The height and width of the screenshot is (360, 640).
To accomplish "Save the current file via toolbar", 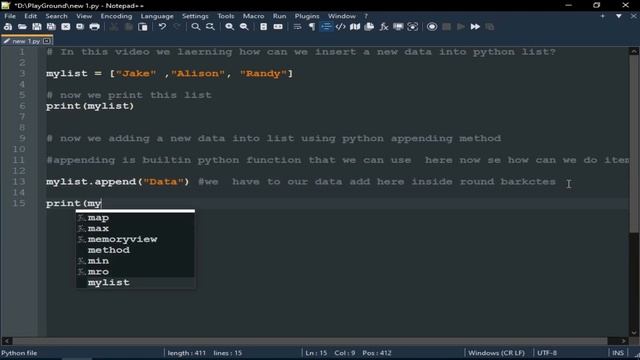I will 37,27.
